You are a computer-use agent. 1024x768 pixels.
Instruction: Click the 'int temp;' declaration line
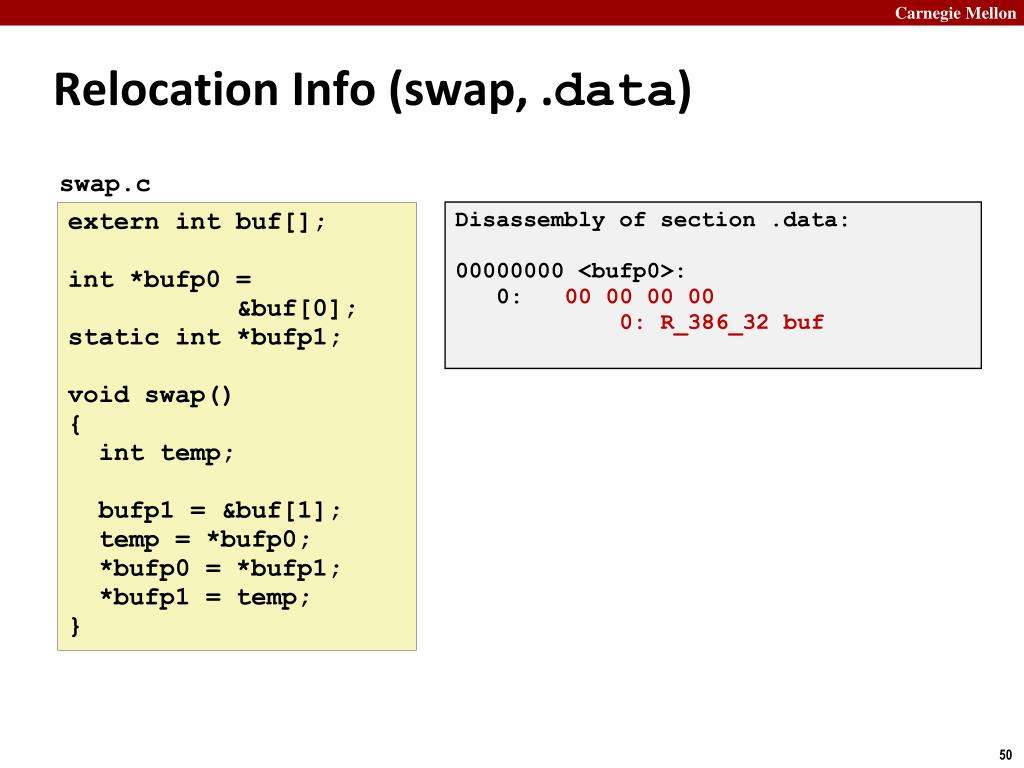[x=166, y=453]
